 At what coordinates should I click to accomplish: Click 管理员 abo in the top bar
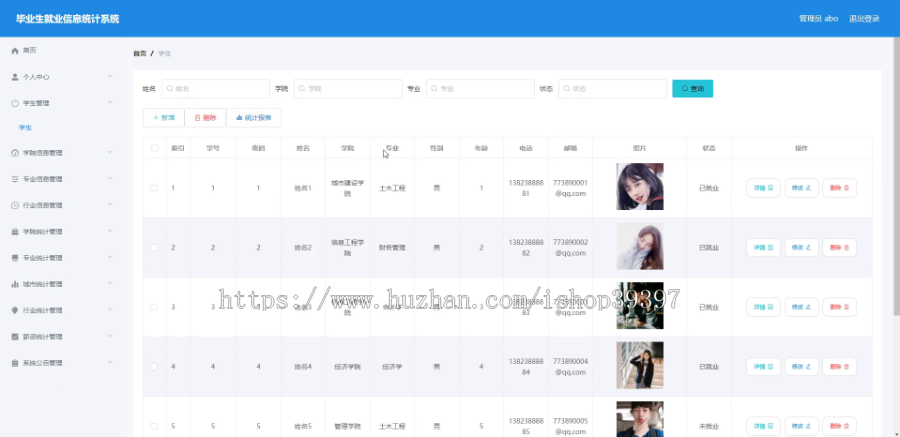click(818, 18)
